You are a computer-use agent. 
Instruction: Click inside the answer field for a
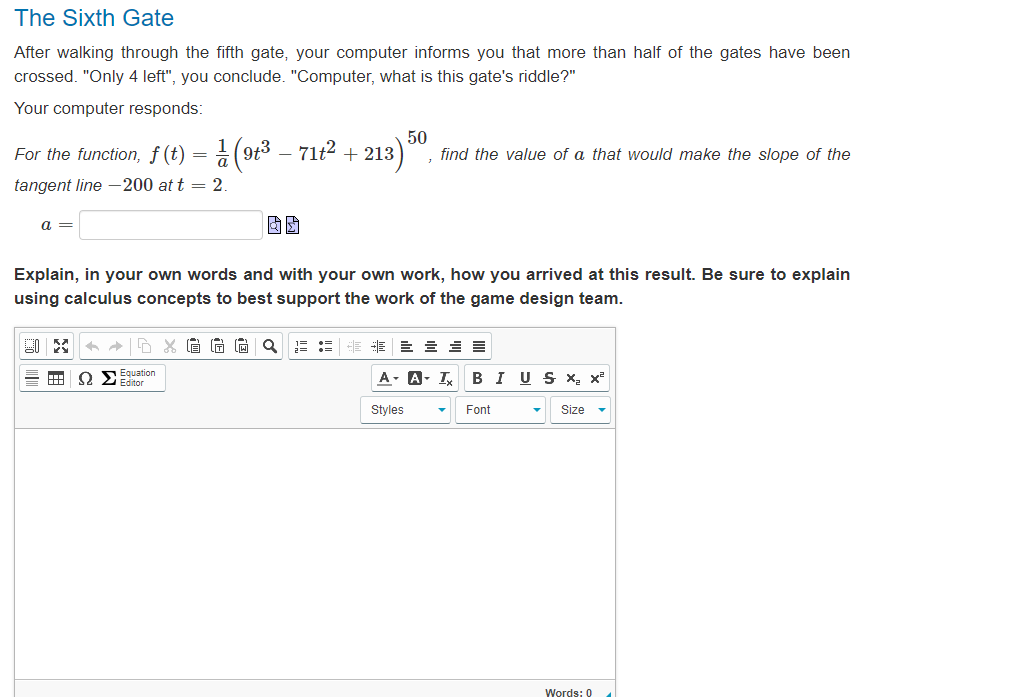tap(170, 224)
